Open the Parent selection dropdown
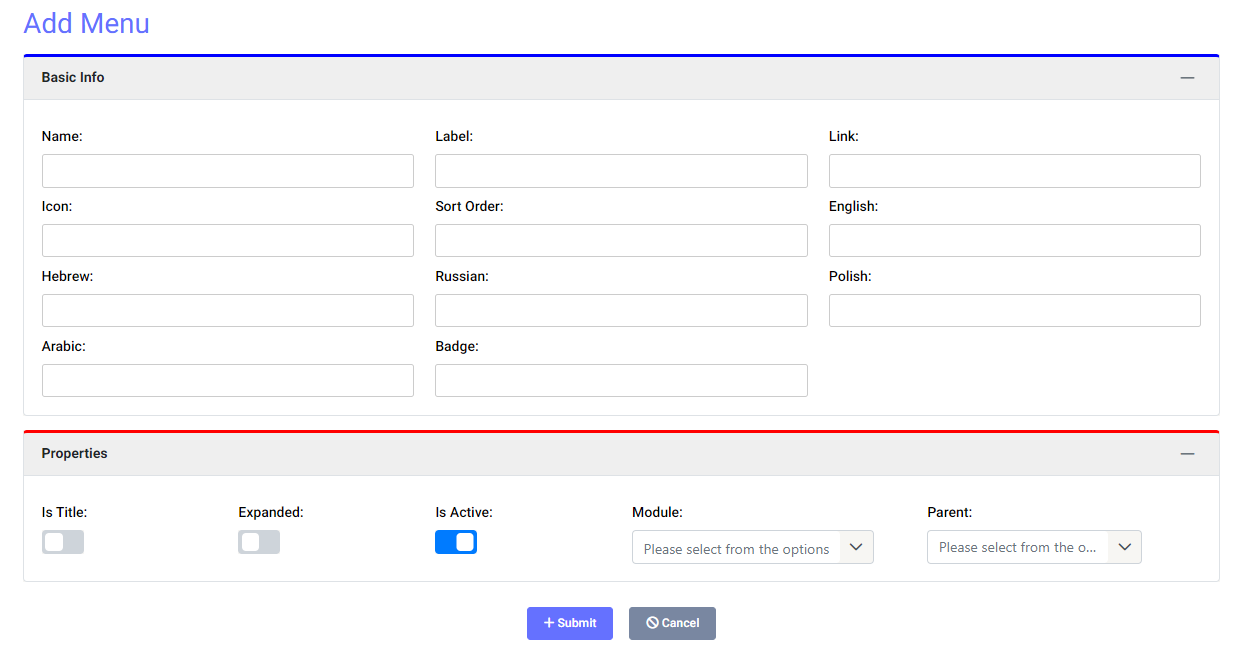Image resolution: width=1244 pixels, height=647 pixels. click(x=1034, y=547)
